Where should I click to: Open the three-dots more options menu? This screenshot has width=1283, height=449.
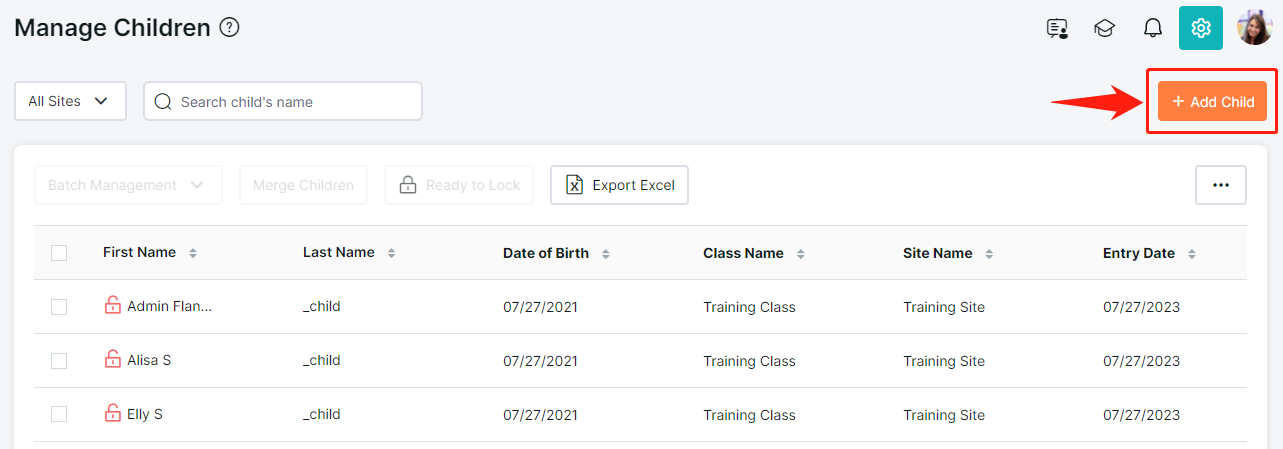coord(1221,185)
